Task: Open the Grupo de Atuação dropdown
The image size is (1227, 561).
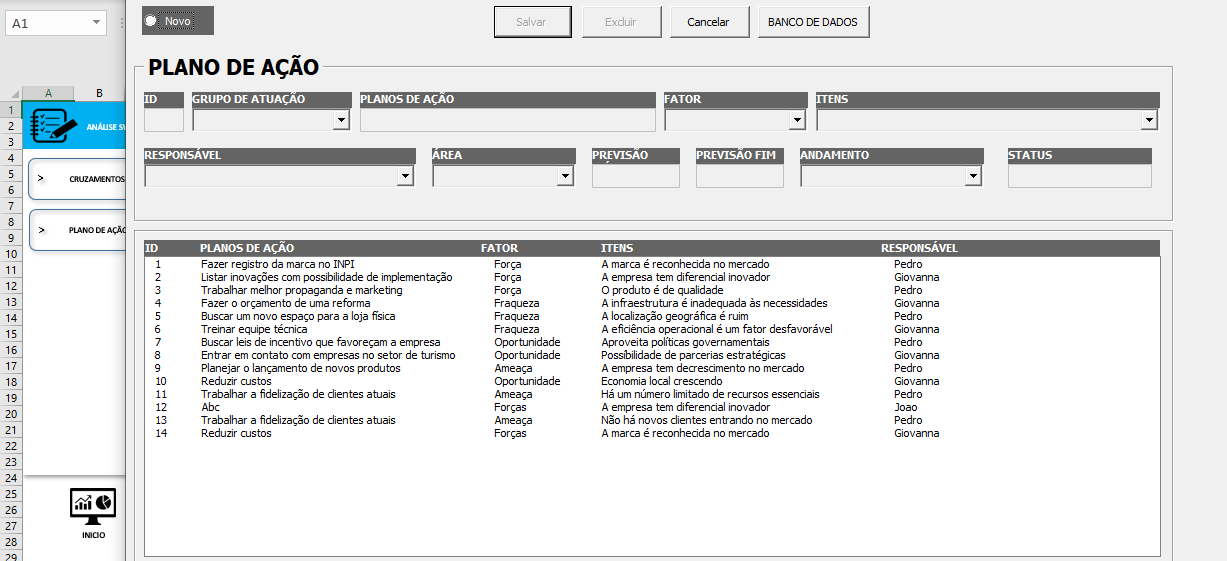Action: pos(341,120)
